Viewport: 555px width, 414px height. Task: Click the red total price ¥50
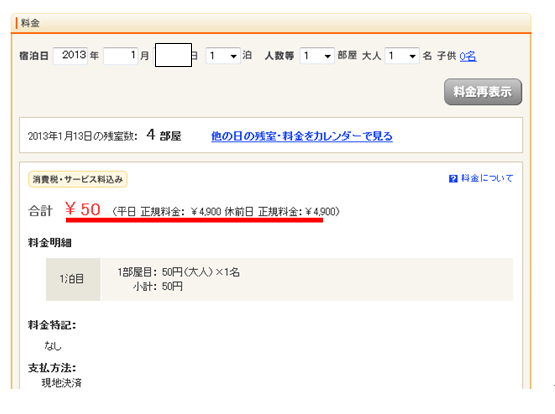(83, 209)
